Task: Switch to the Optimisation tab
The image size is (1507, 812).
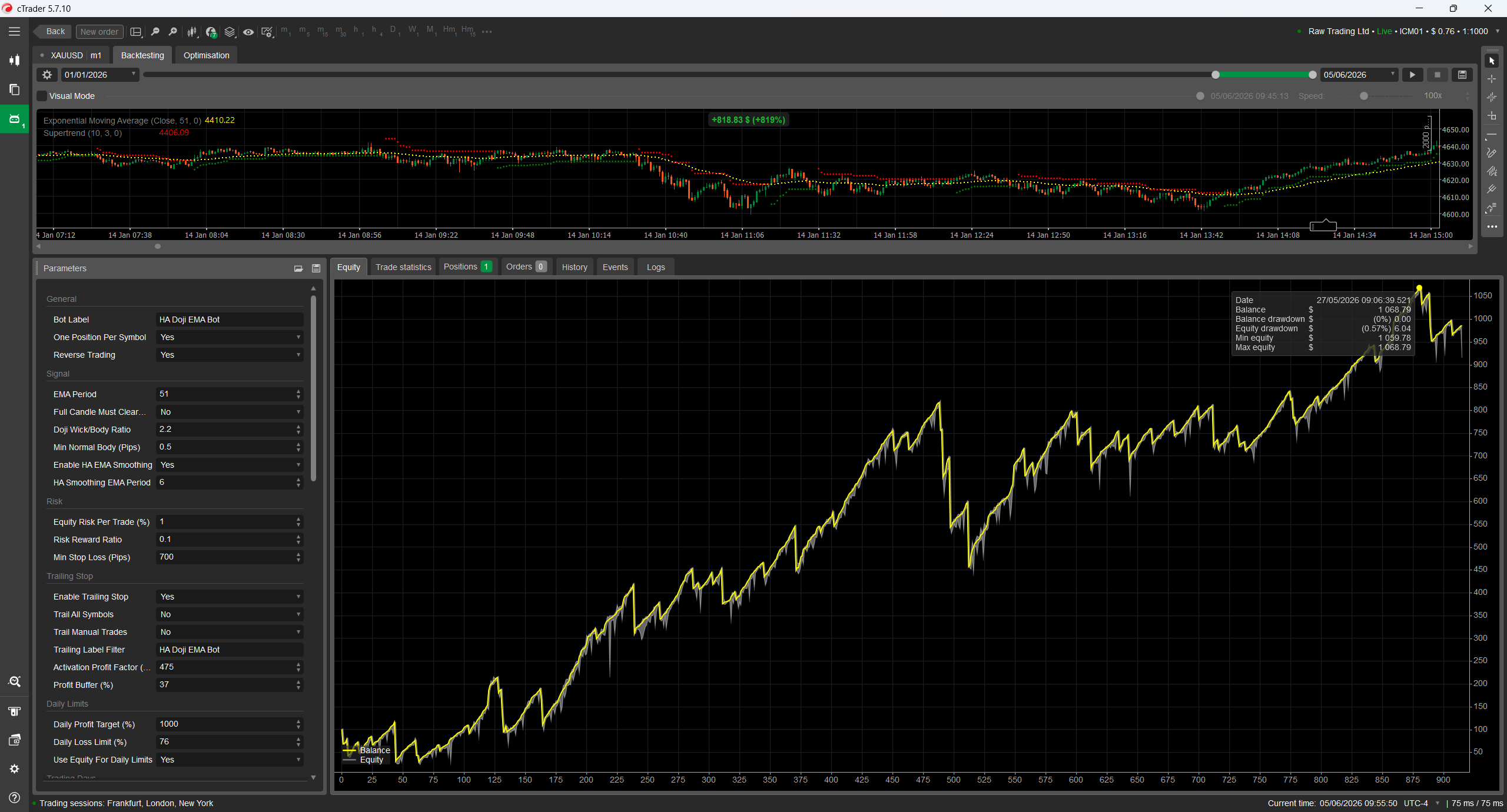Action: [x=206, y=55]
